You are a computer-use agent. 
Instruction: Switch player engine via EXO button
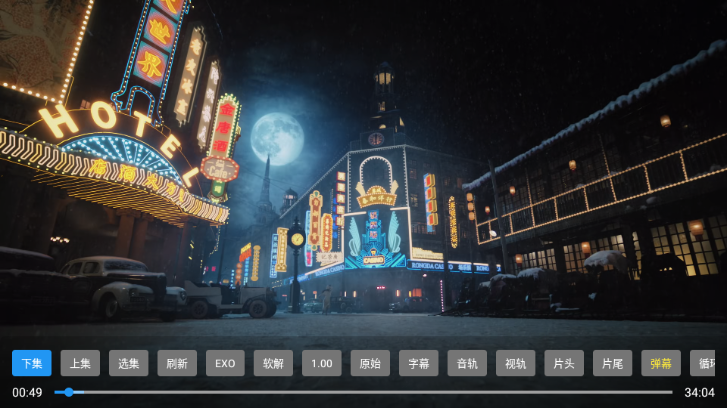pos(225,363)
